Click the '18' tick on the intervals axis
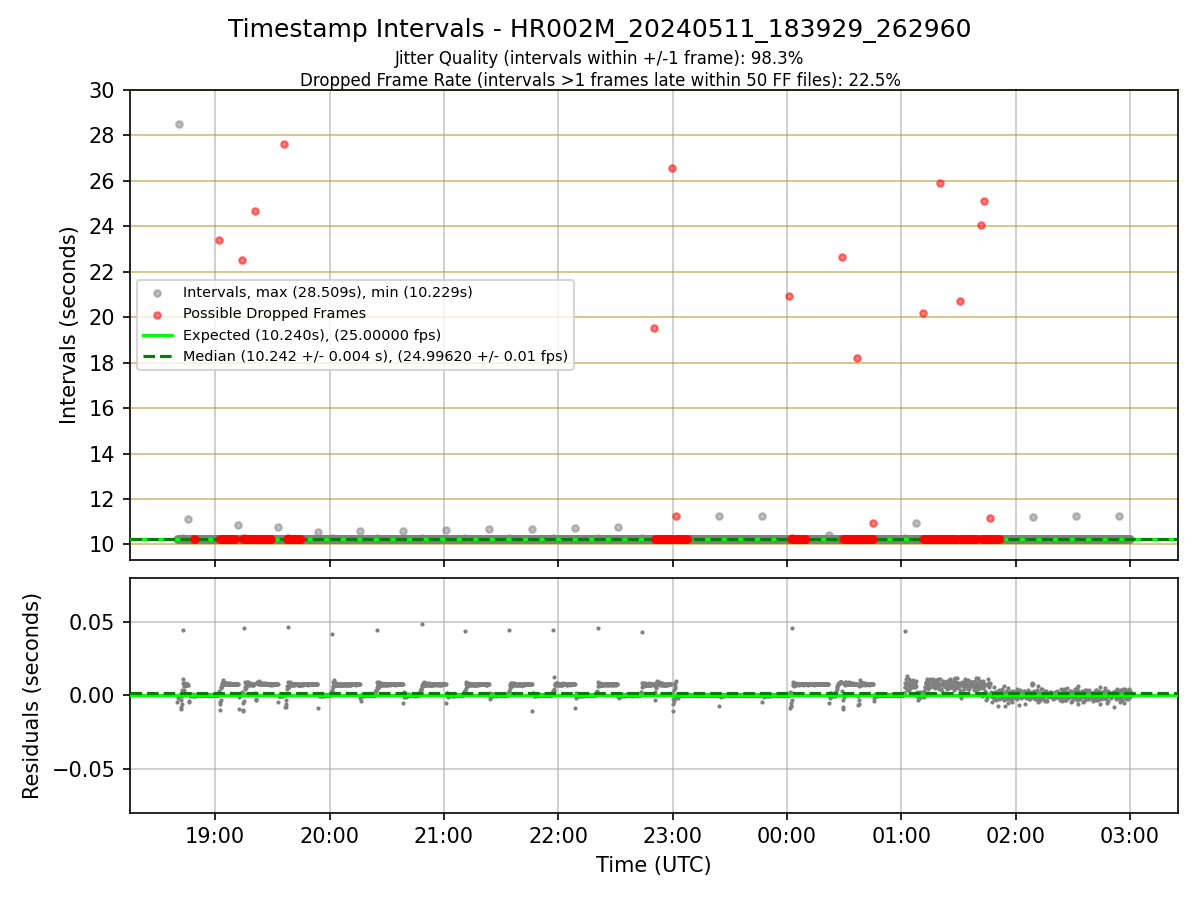The height and width of the screenshot is (900, 1200). click(101, 363)
